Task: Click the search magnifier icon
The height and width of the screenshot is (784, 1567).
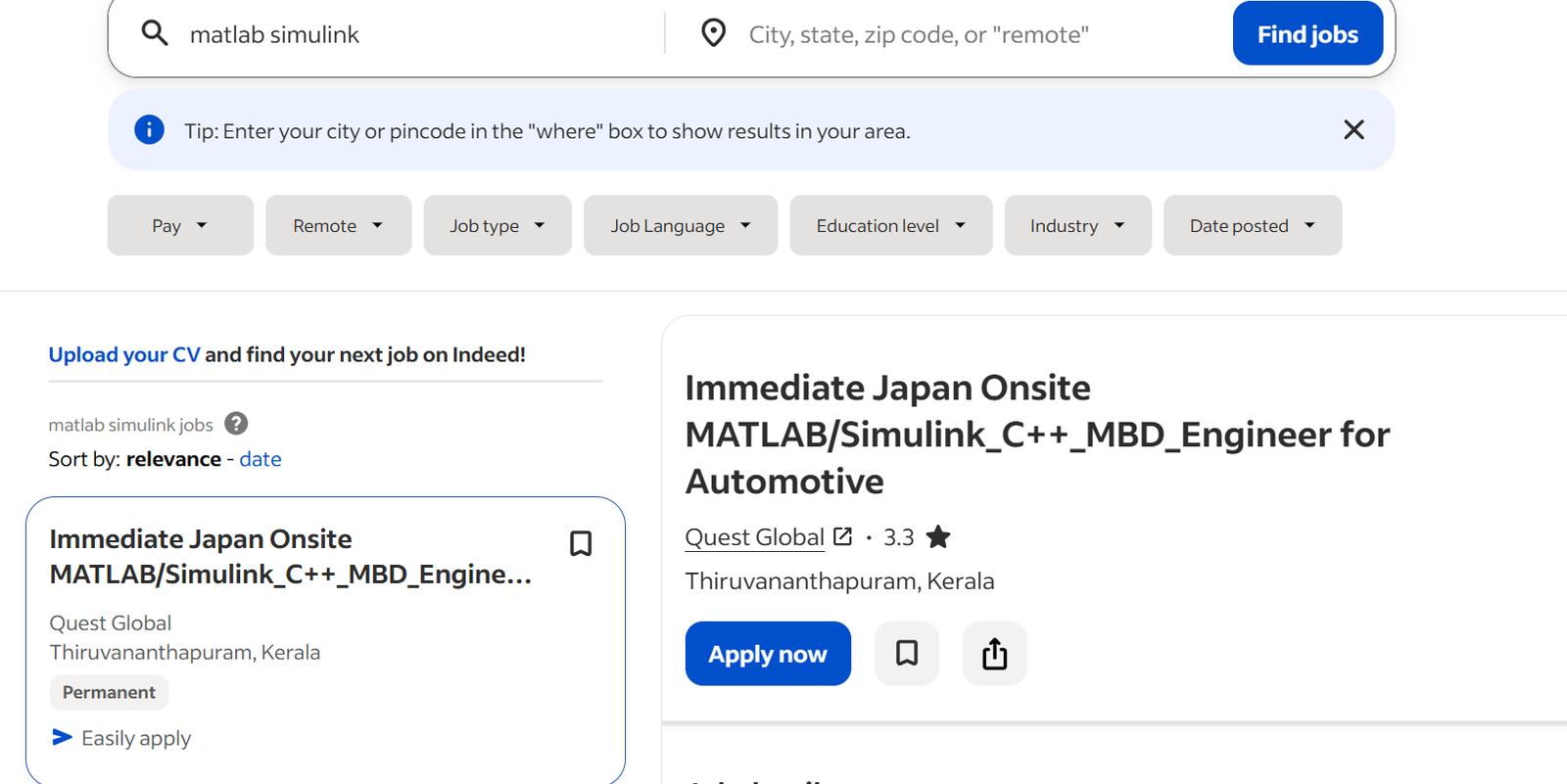Action: pyautogui.click(x=155, y=34)
